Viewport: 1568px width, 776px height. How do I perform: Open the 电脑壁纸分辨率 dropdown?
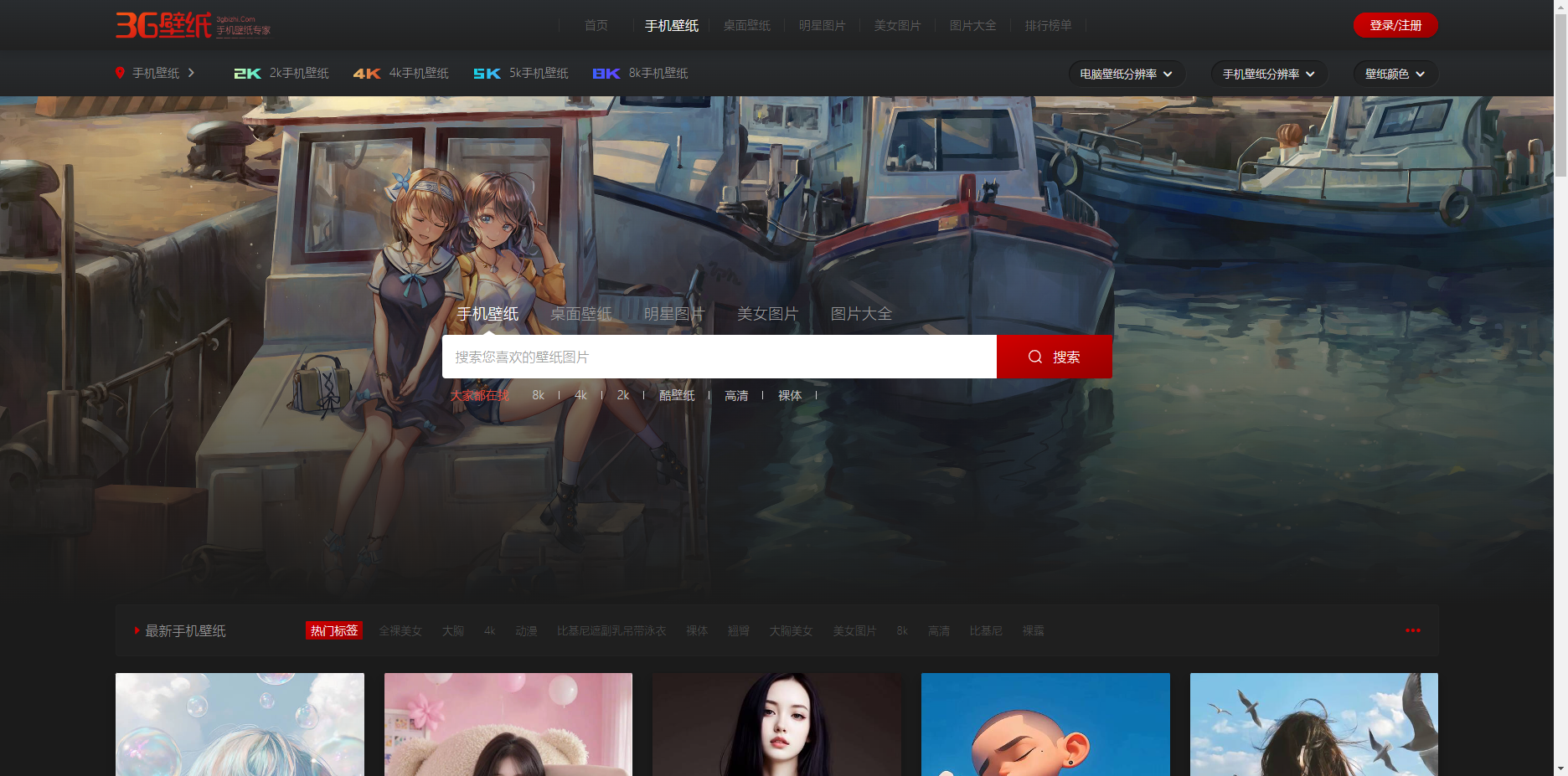pos(1127,74)
